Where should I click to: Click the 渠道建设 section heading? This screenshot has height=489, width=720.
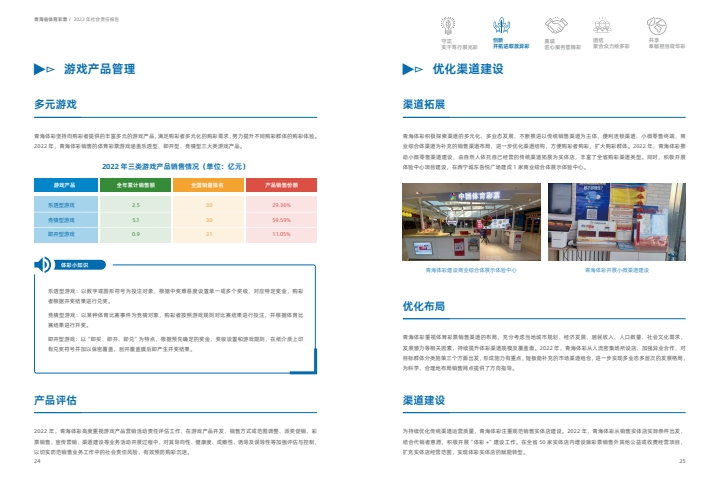(x=424, y=400)
